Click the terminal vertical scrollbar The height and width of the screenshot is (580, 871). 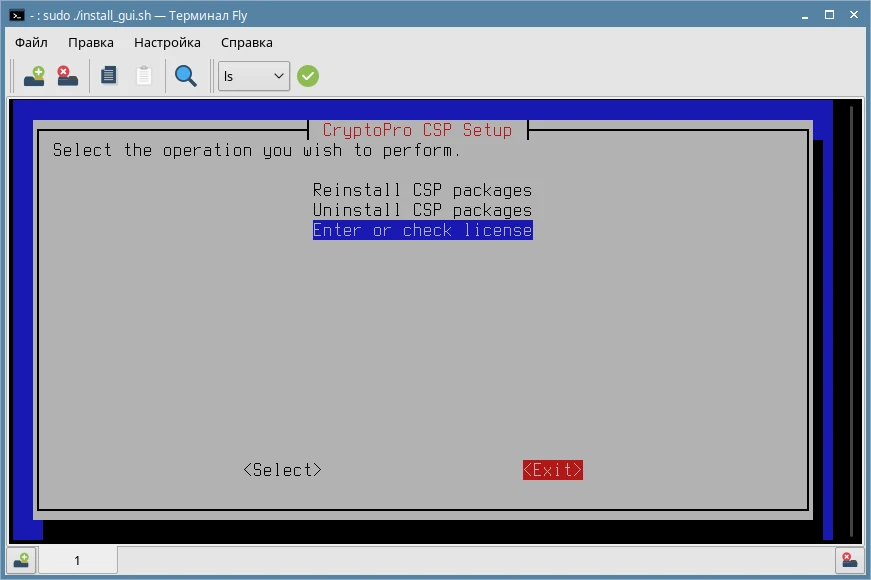pyautogui.click(x=852, y=319)
